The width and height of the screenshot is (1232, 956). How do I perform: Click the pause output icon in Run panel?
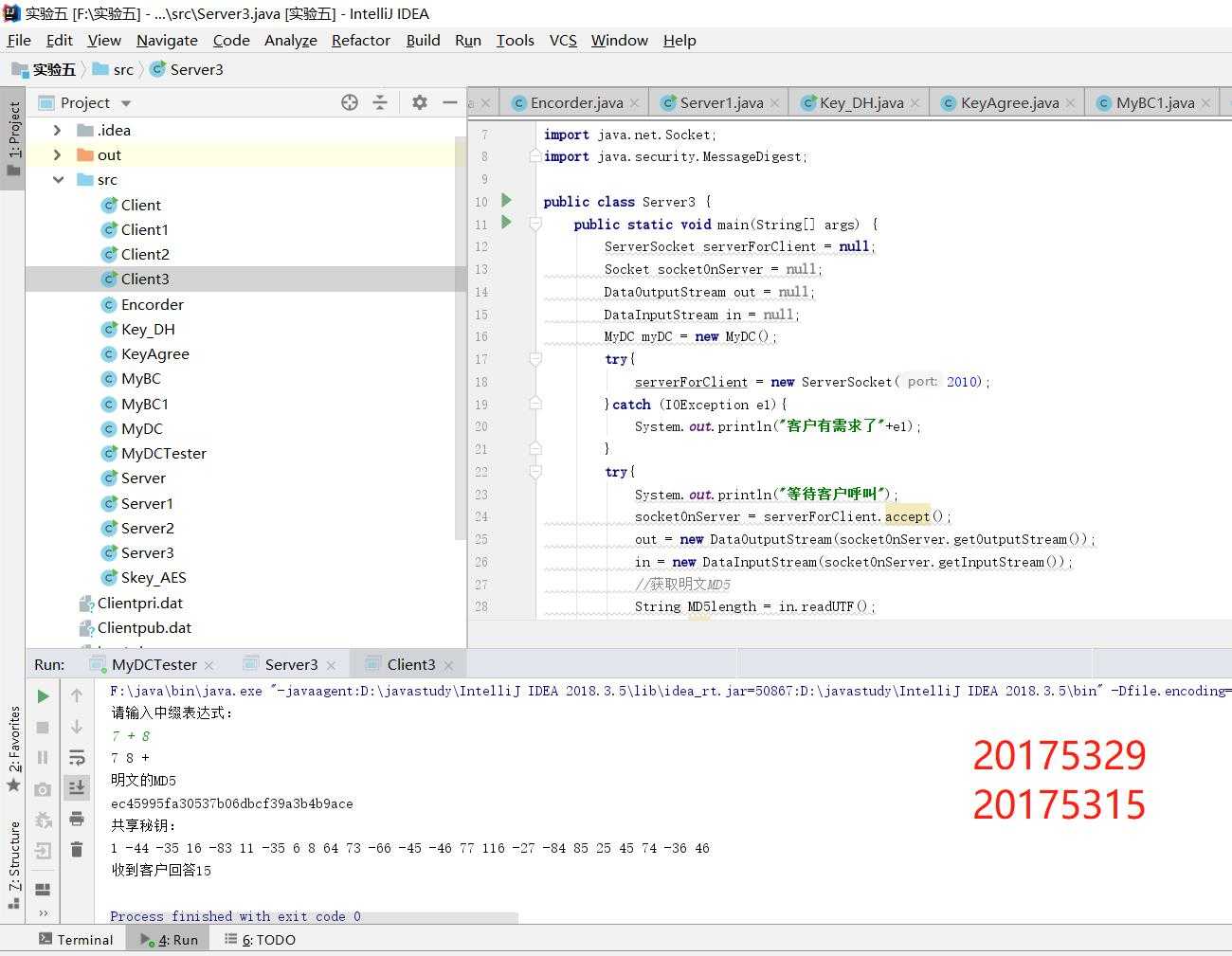[x=43, y=758]
